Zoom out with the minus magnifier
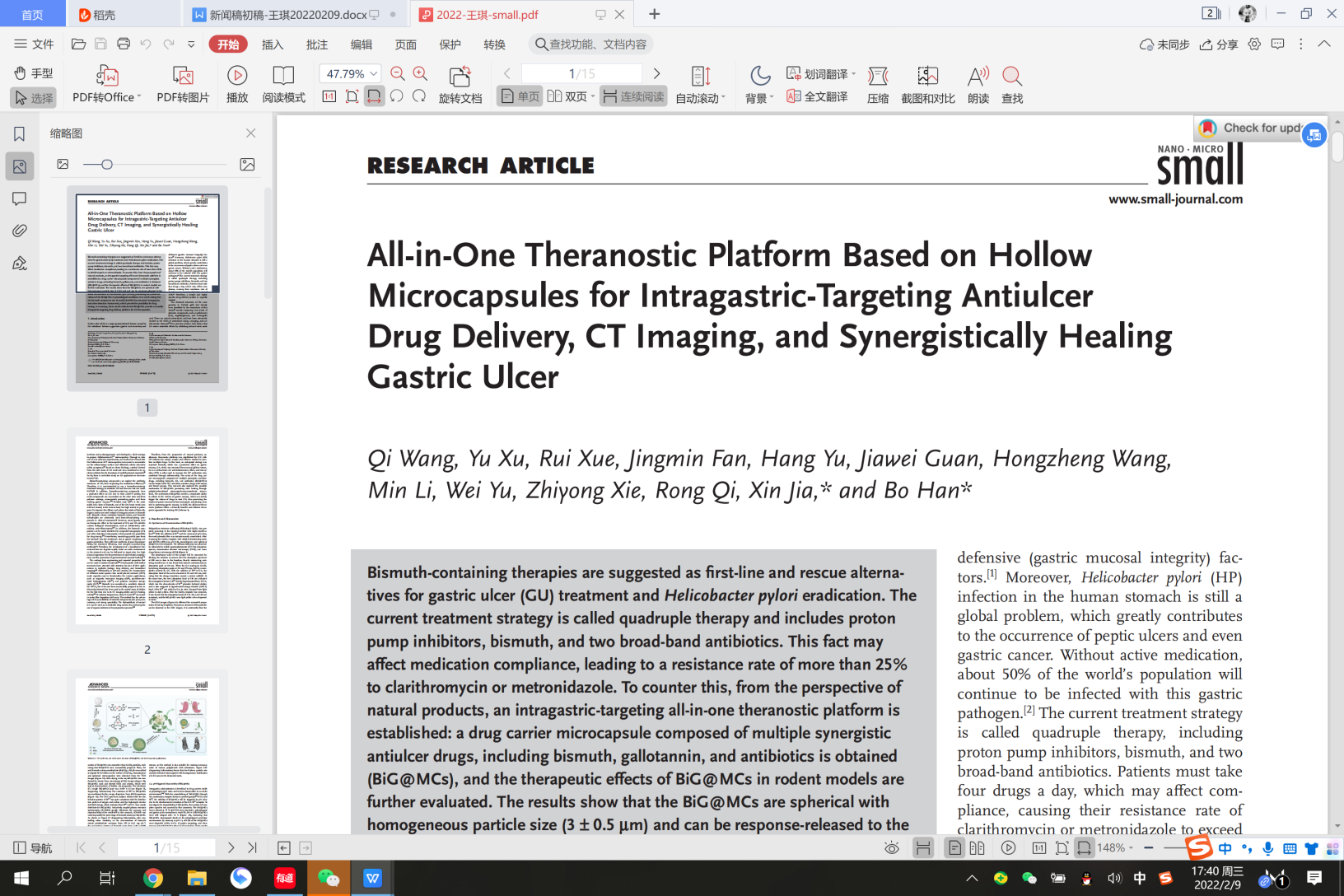This screenshot has height=896, width=1344. [398, 73]
